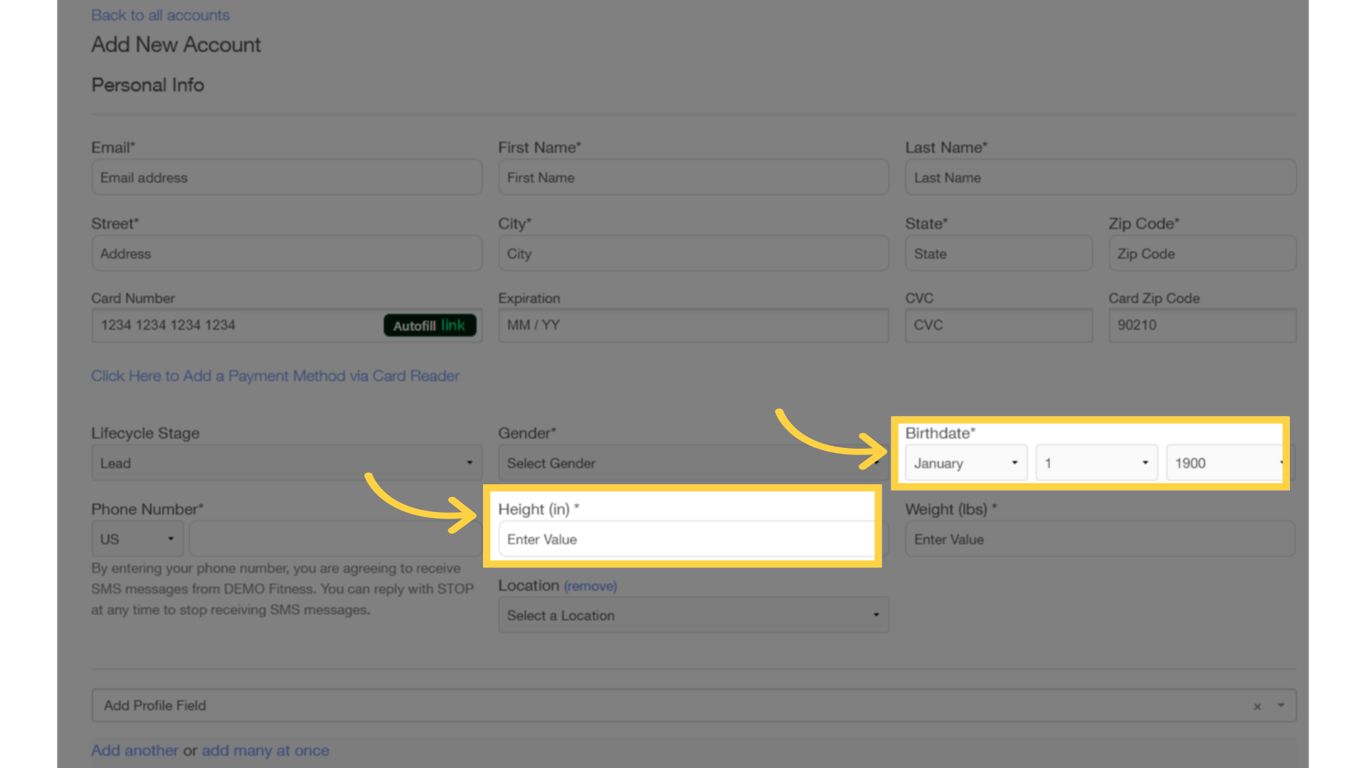Clear the Add Profile Field selection with the x icon
The height and width of the screenshot is (768, 1366).
(x=1257, y=705)
